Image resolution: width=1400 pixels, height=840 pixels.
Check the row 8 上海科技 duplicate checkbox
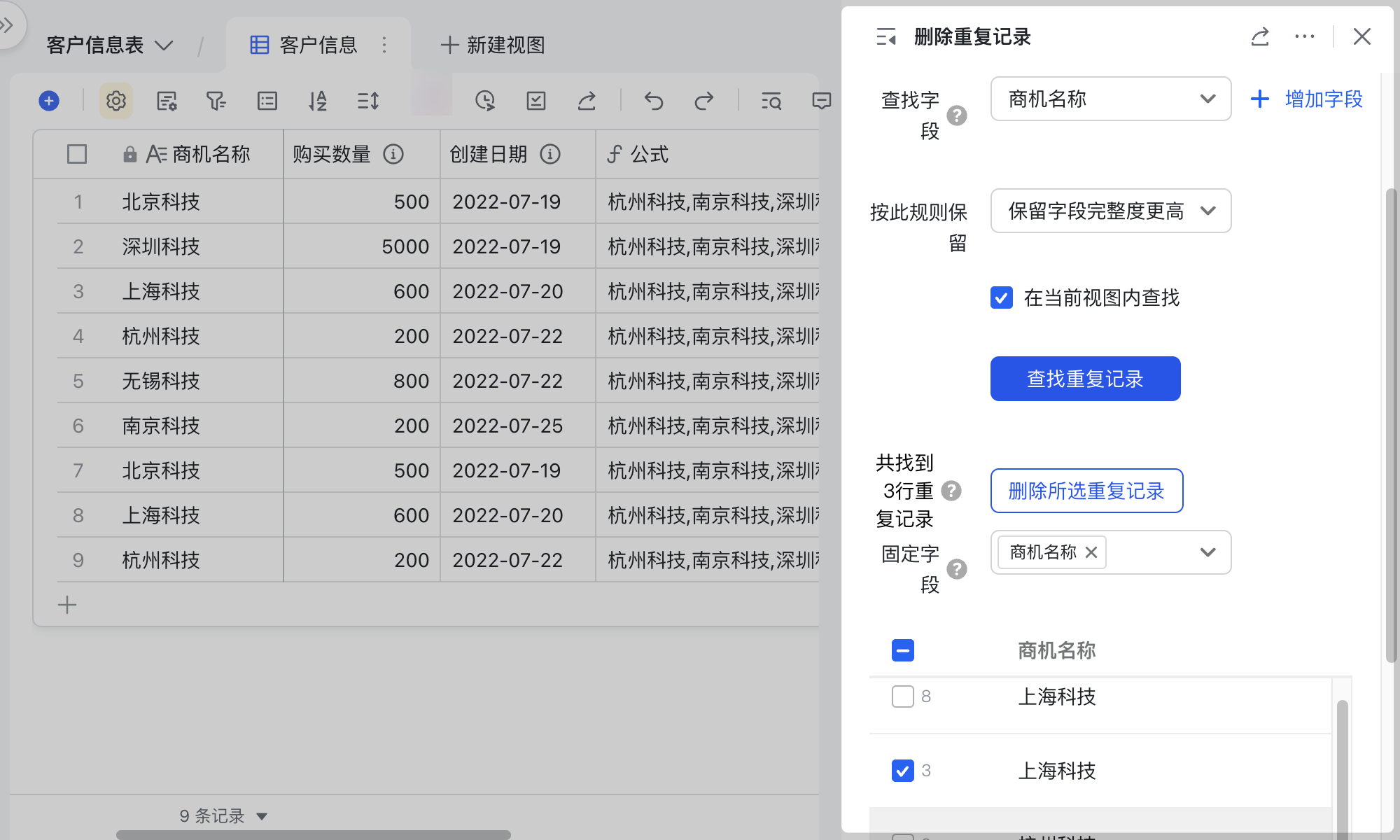(x=903, y=696)
